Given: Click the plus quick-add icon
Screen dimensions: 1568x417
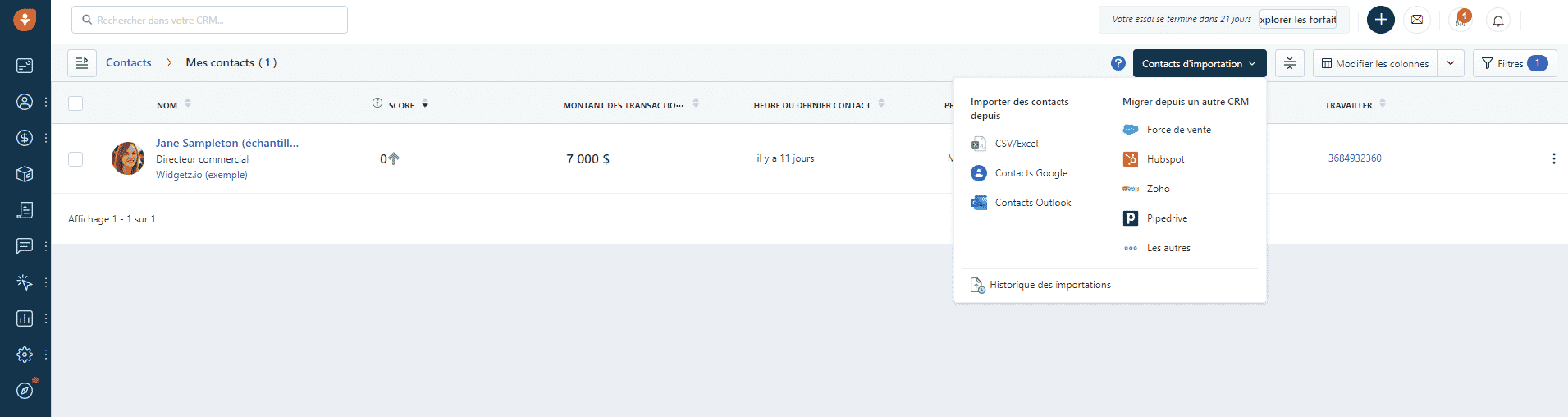Looking at the screenshot, I should (x=1381, y=20).
